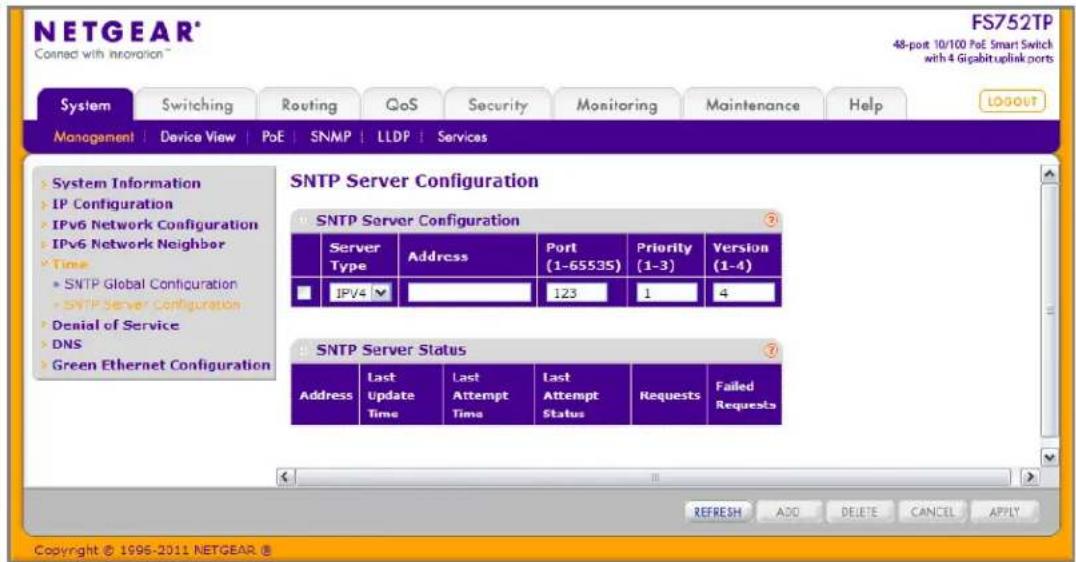Open the LLDP submenu
The height and width of the screenshot is (562, 1076).
click(393, 137)
